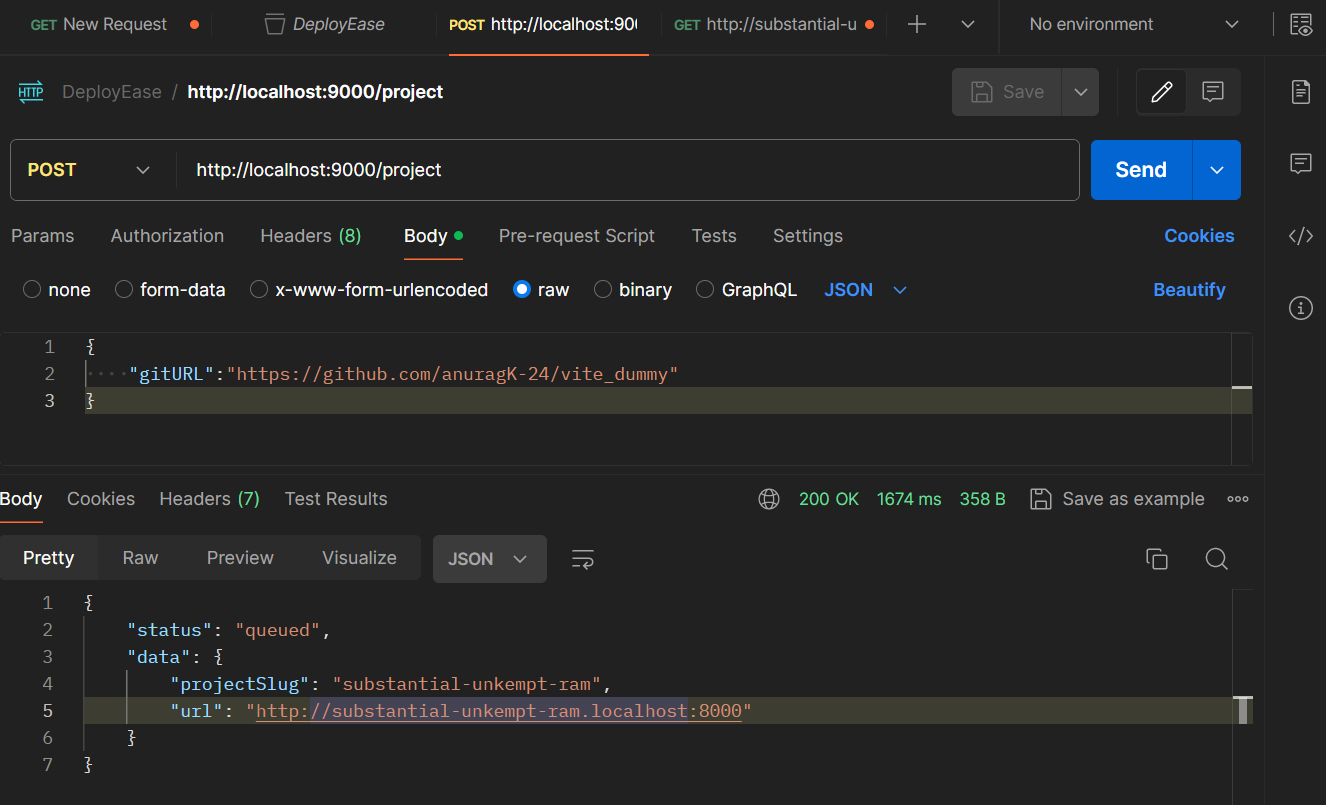Viewport: 1326px width, 805px height.
Task: Select the form-data body option
Action: click(x=124, y=290)
